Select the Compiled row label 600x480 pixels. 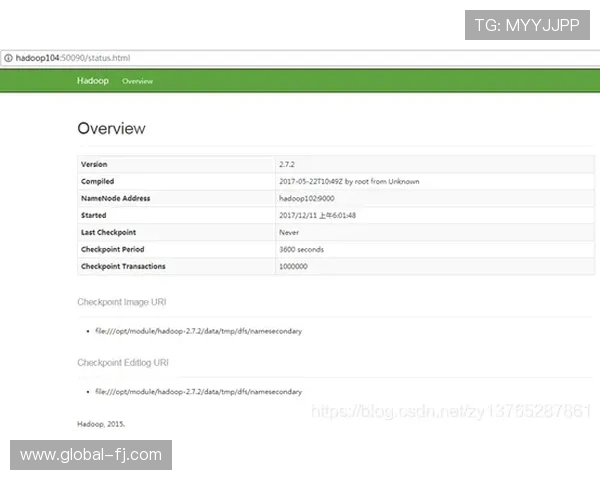coord(97,181)
